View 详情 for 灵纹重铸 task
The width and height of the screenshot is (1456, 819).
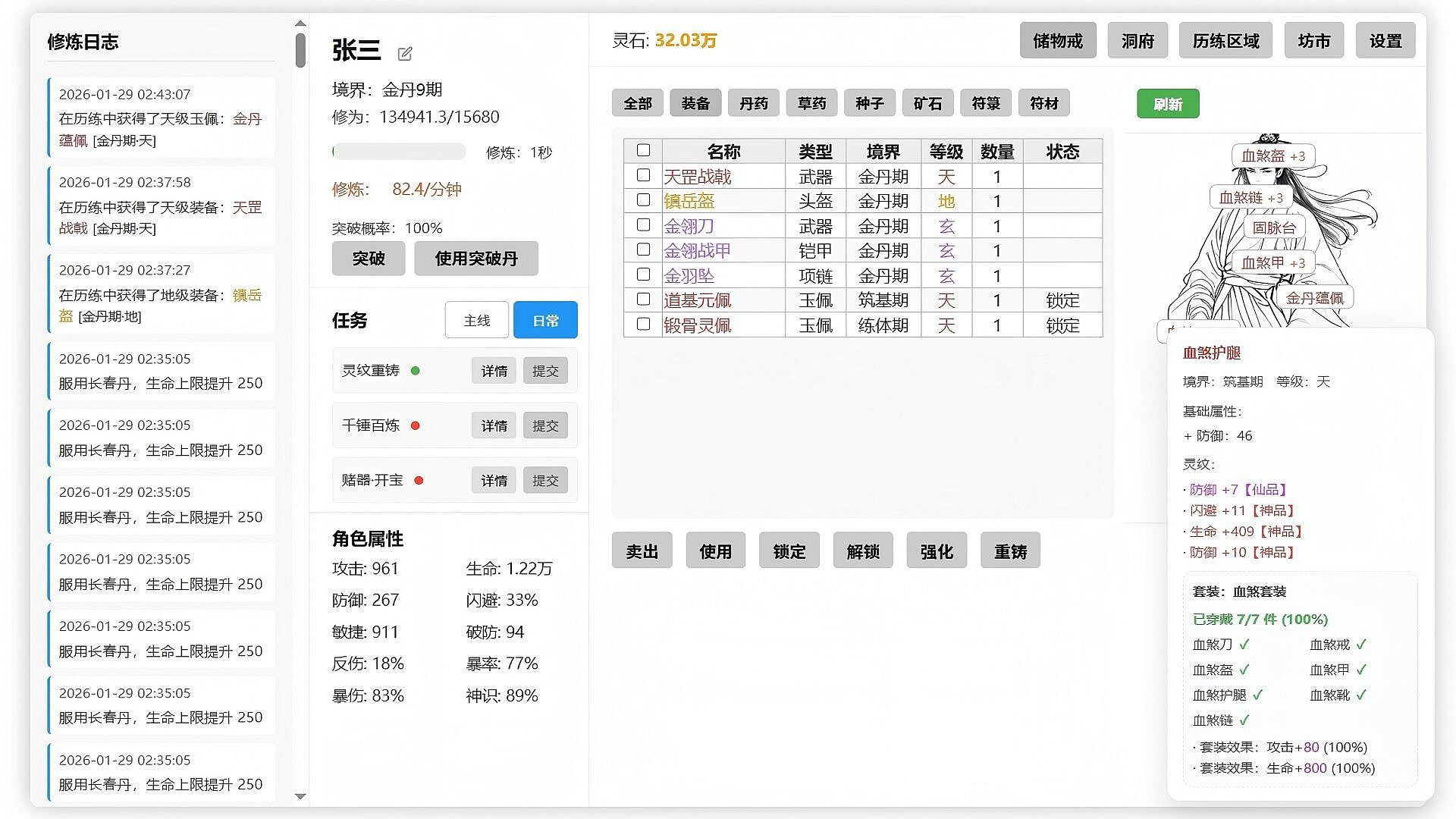tap(494, 371)
